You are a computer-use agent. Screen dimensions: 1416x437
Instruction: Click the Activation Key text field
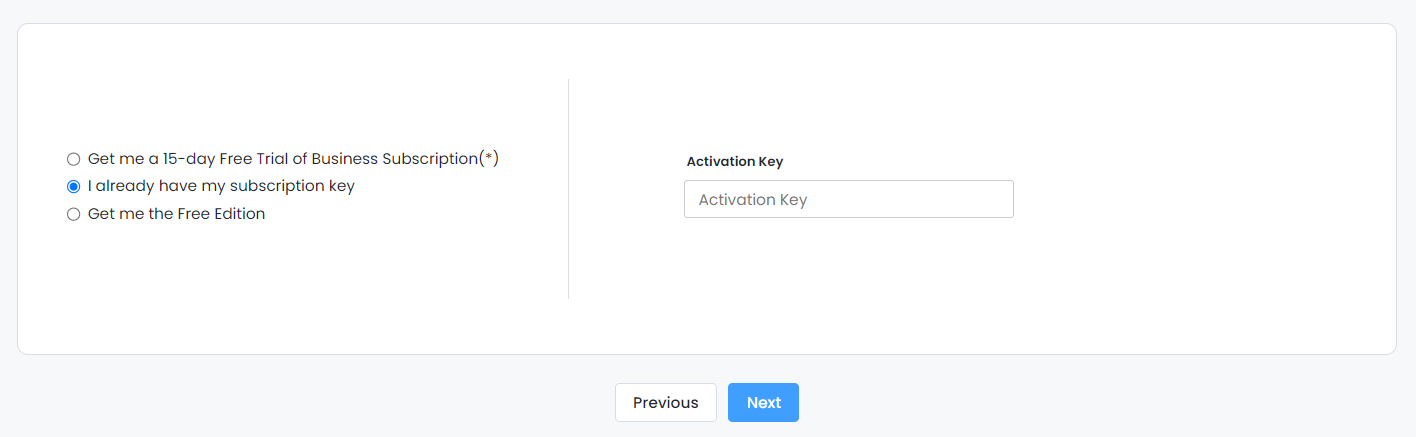tap(848, 199)
